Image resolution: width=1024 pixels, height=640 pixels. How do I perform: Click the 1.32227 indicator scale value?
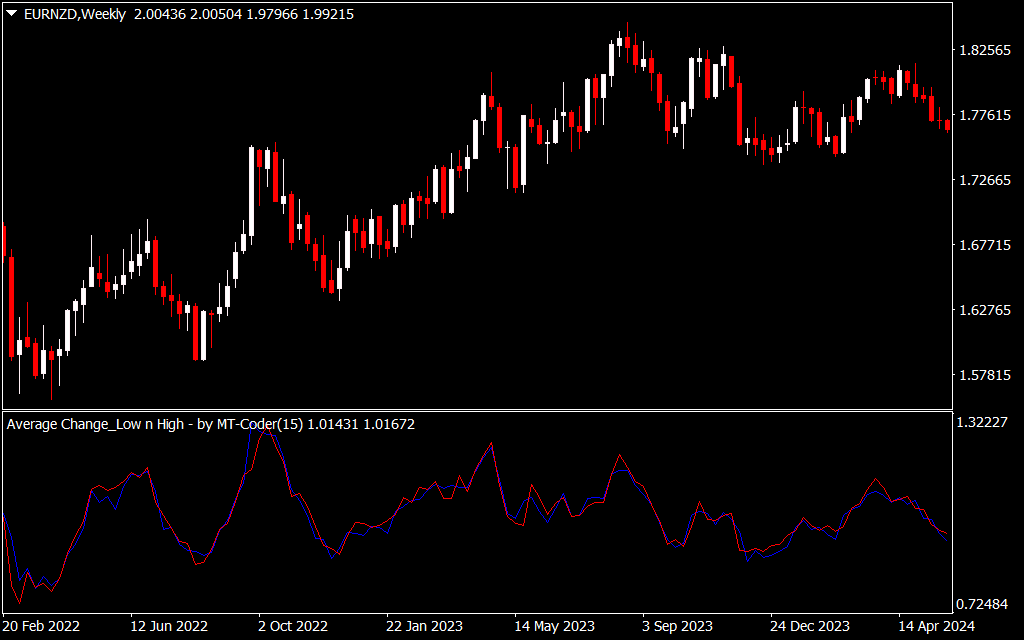point(982,422)
